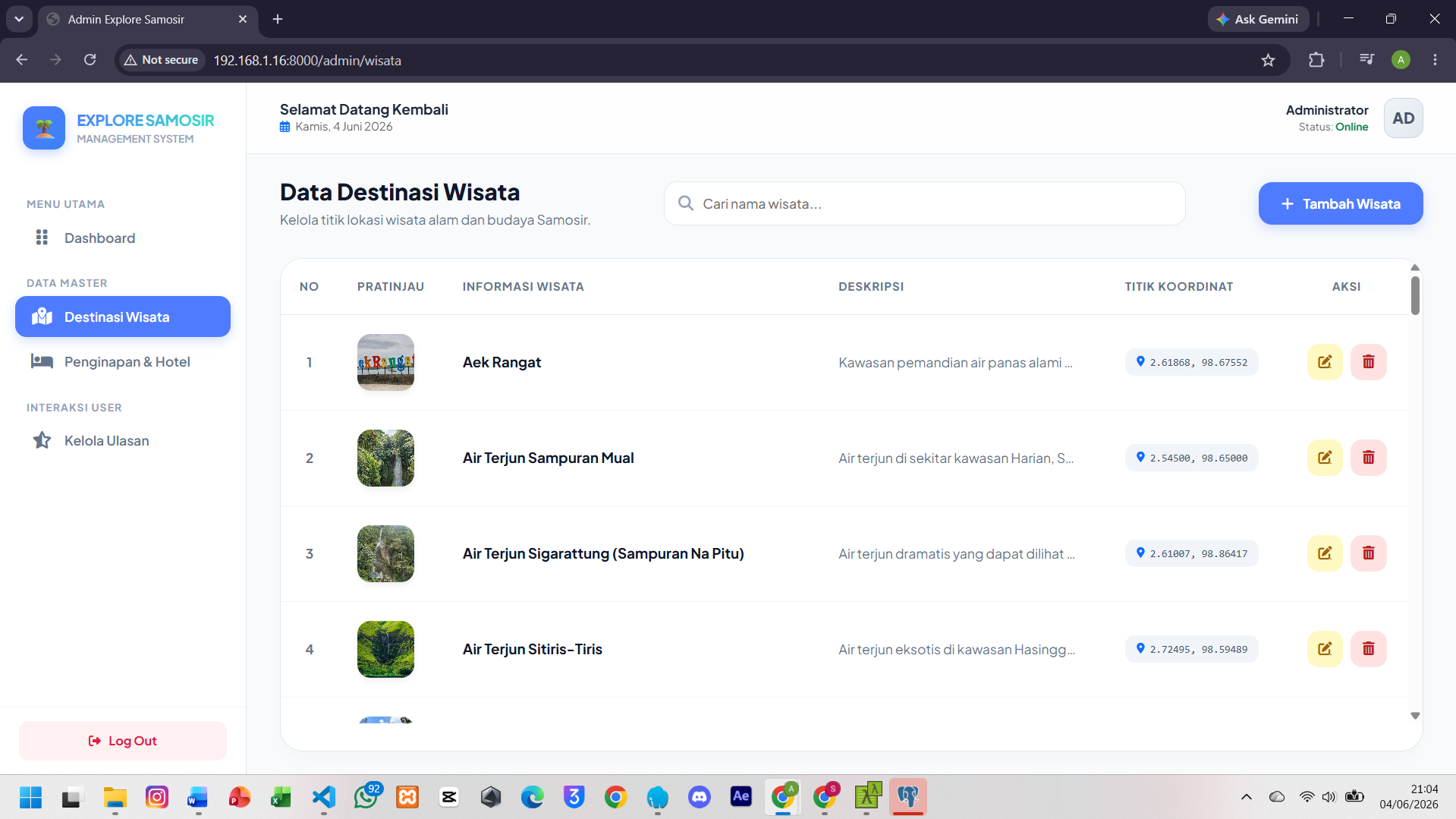This screenshot has height=819, width=1456.
Task: Close the Admin Explore Samosir tab
Action: [x=243, y=19]
